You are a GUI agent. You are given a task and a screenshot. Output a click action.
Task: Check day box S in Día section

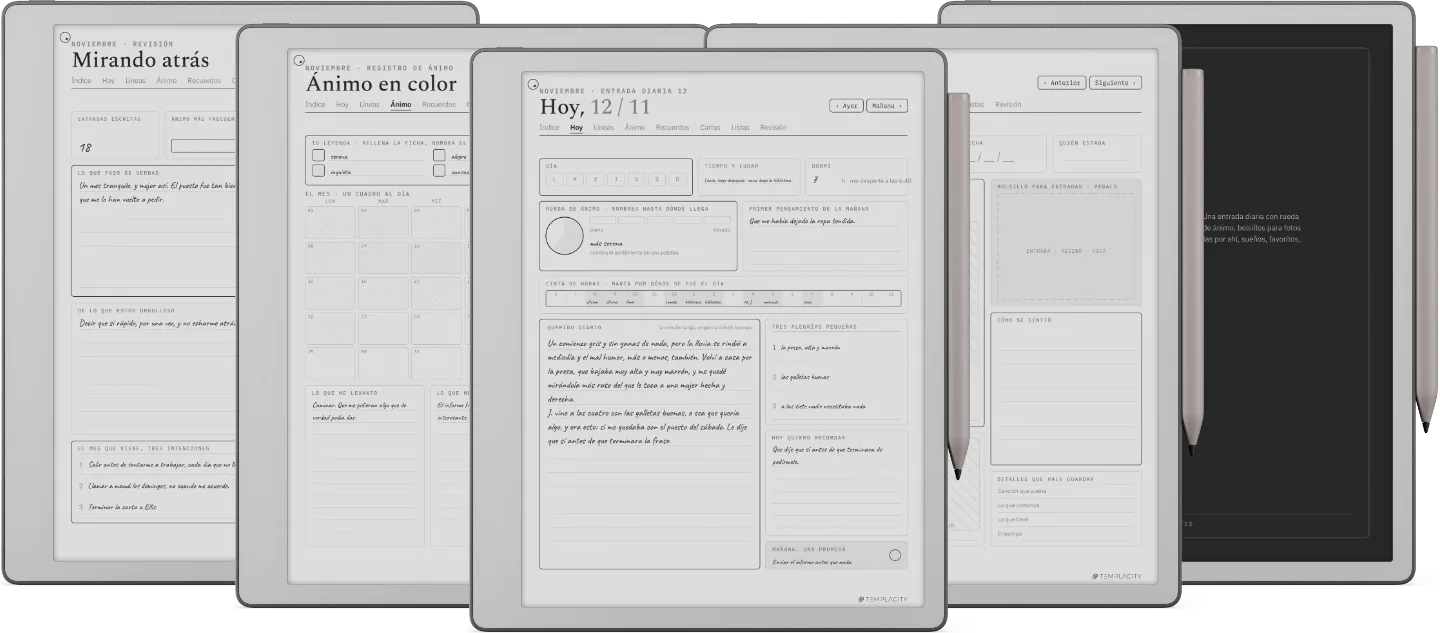click(x=657, y=180)
